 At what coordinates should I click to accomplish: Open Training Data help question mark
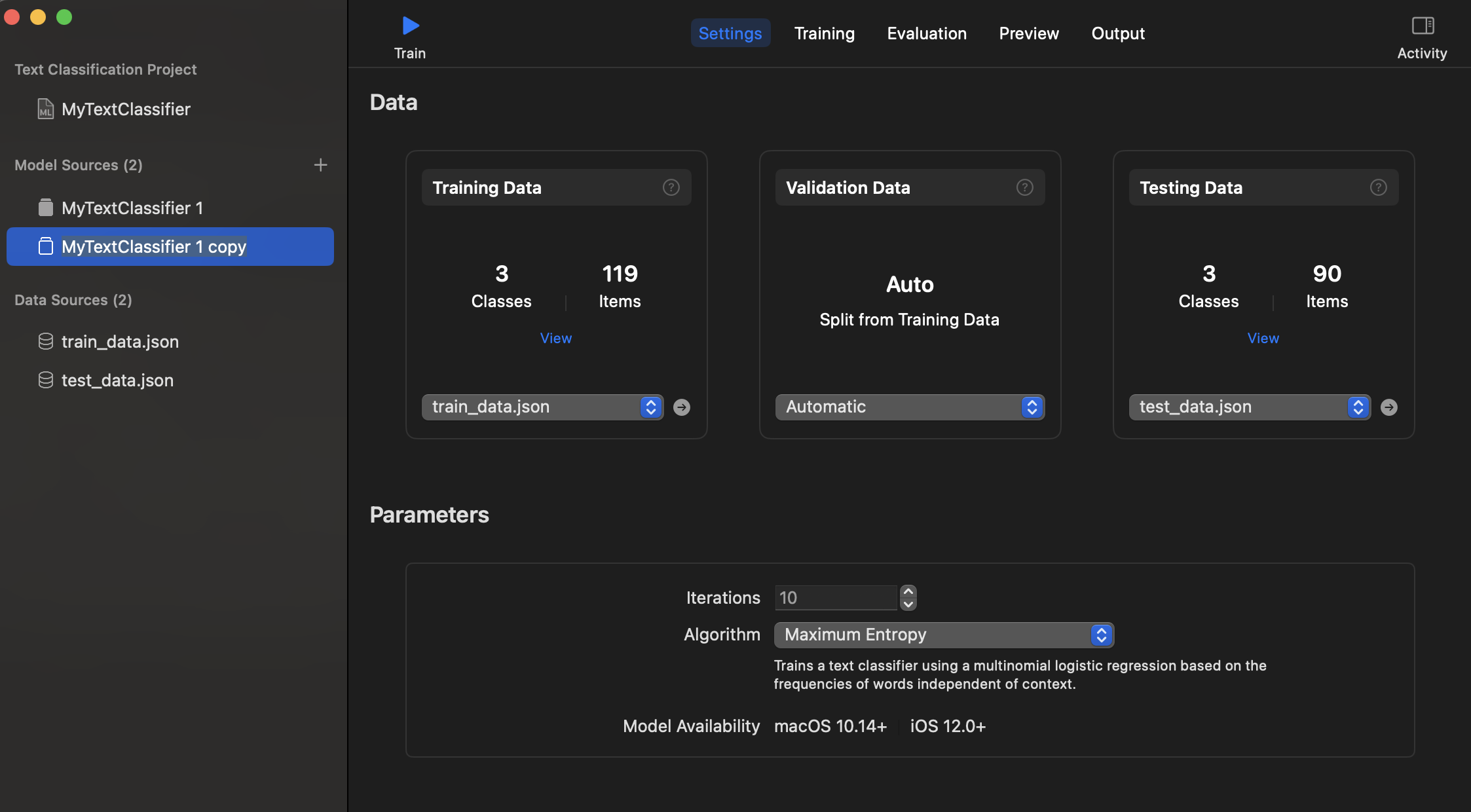[671, 187]
